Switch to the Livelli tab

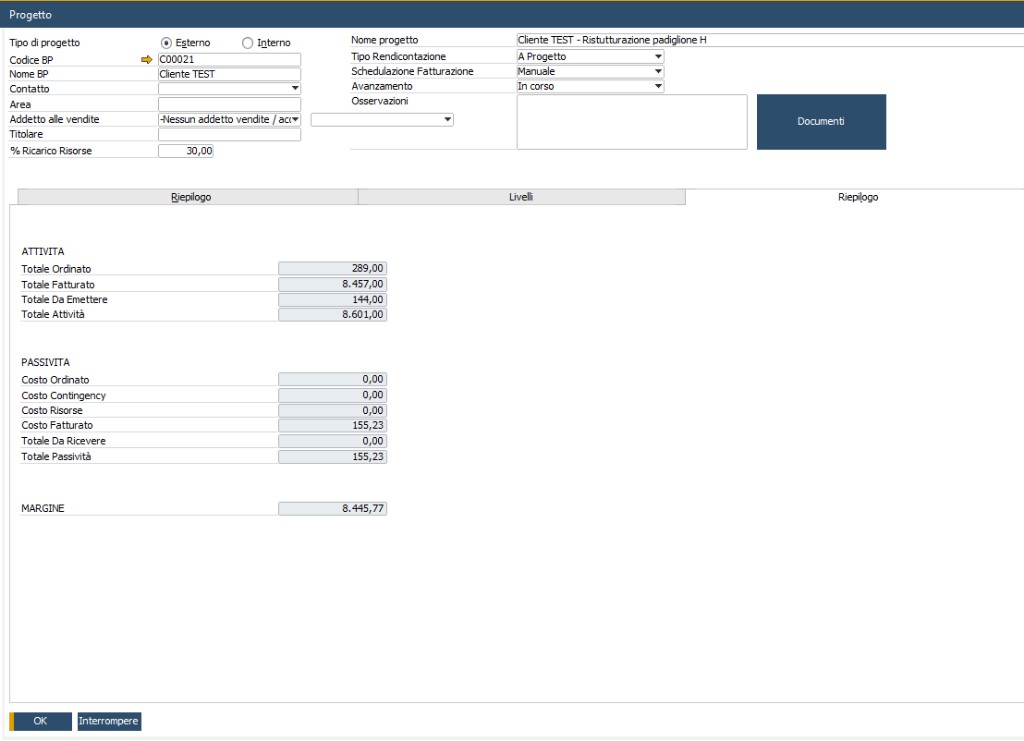(521, 197)
